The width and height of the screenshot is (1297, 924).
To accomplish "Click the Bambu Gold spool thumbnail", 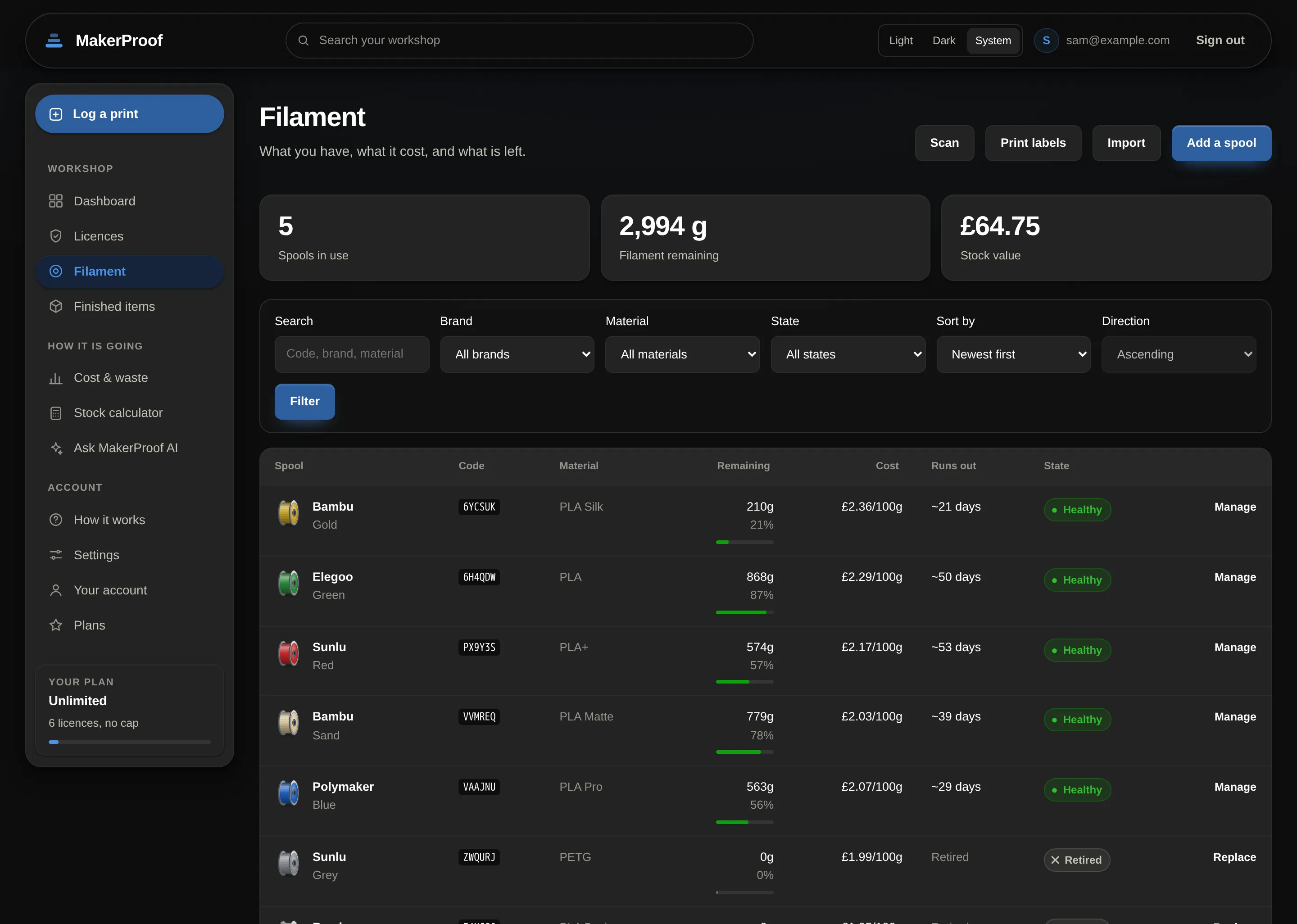I will pos(288,512).
